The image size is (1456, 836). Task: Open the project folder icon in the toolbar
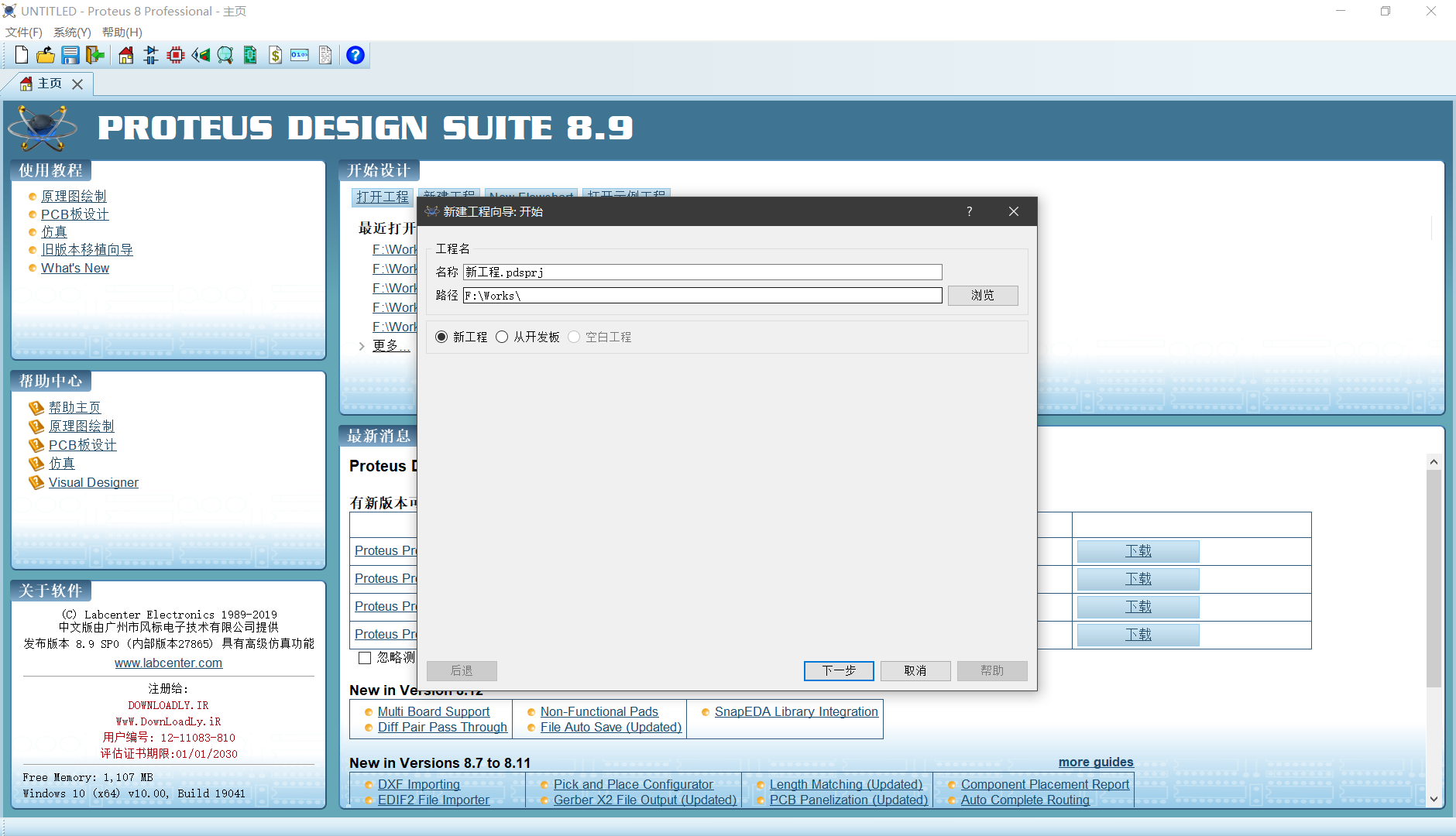[46, 55]
